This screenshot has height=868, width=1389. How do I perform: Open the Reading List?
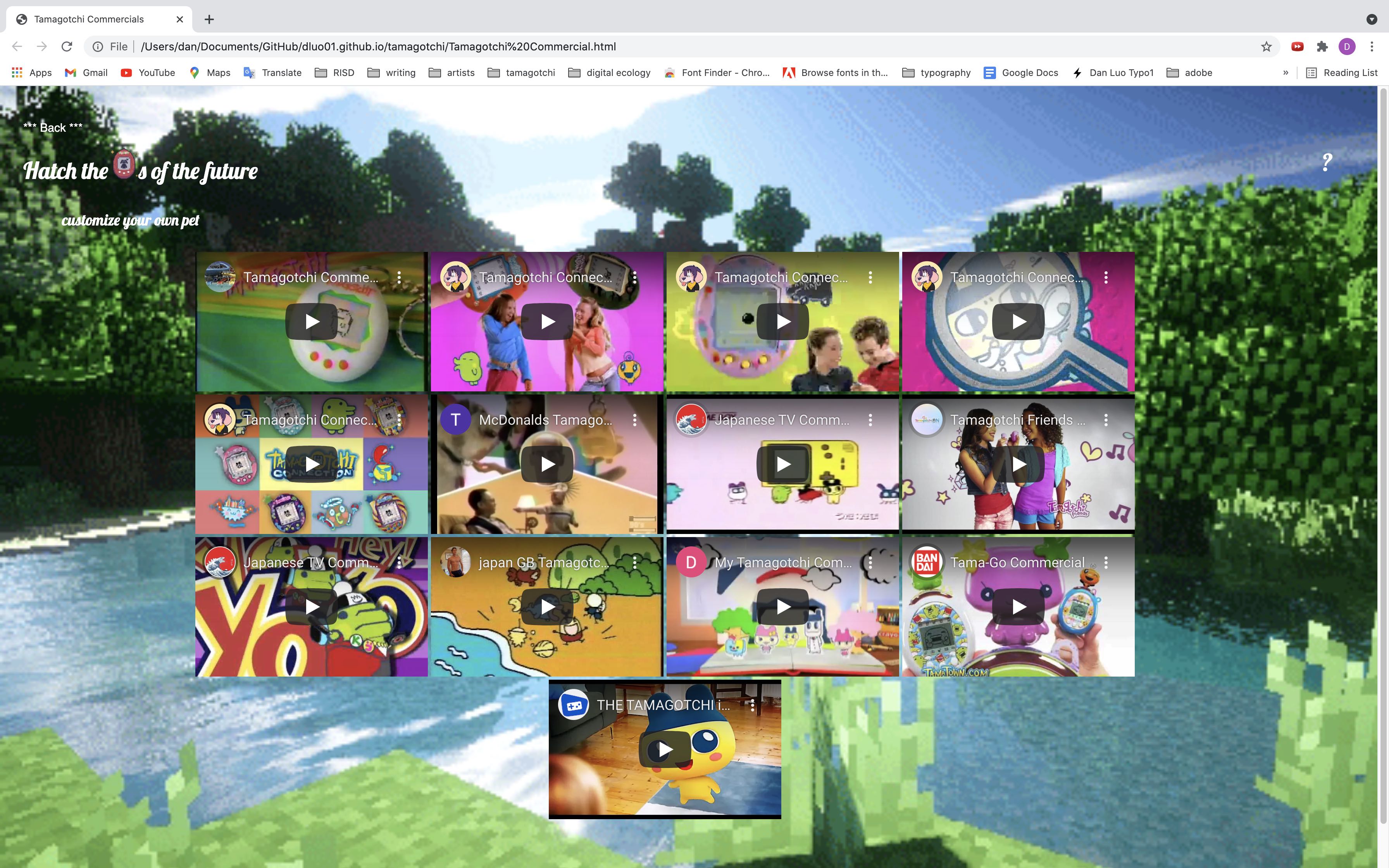point(1341,73)
